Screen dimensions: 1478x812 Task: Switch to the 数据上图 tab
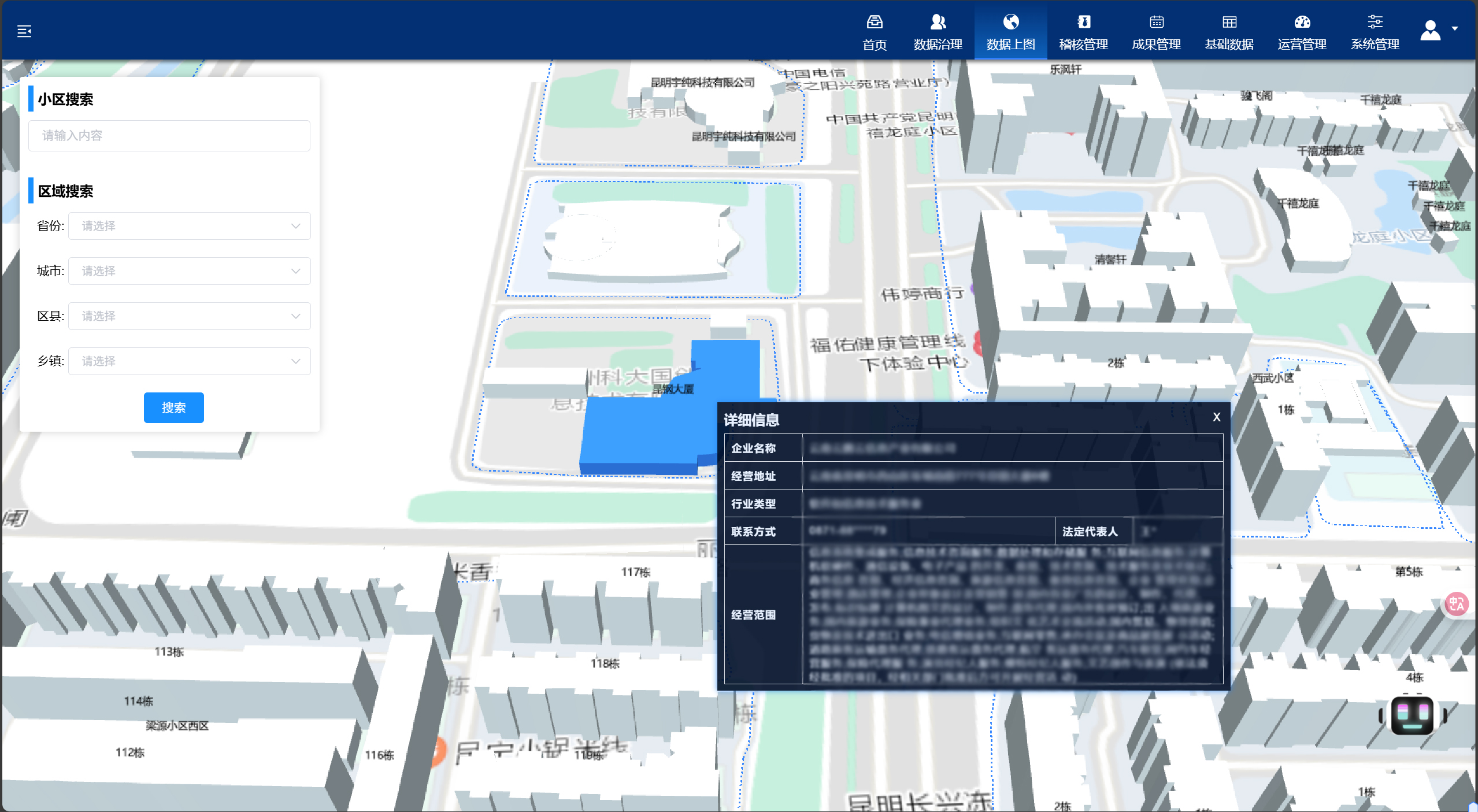1010,31
